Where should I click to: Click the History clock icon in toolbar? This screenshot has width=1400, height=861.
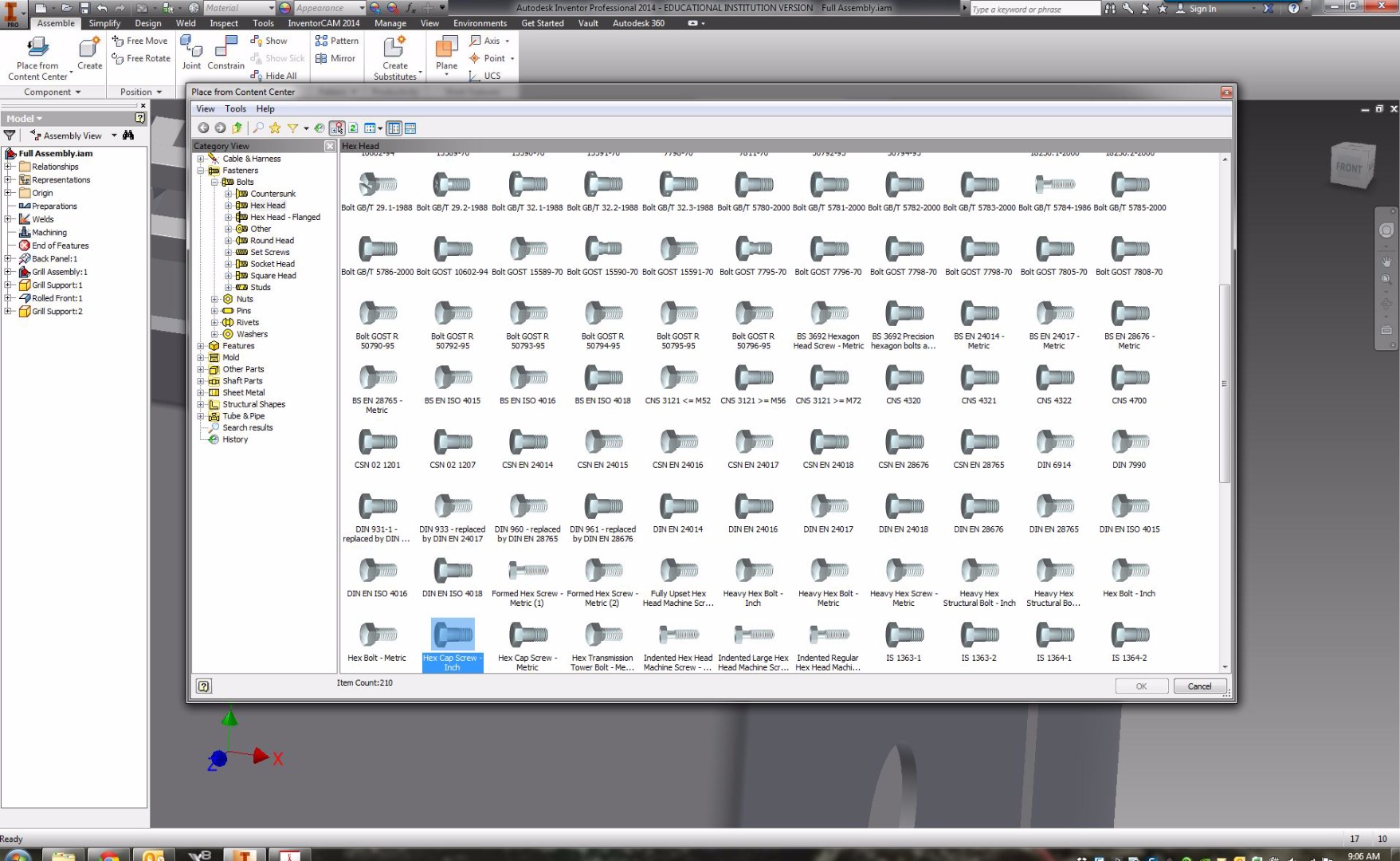tap(320, 128)
